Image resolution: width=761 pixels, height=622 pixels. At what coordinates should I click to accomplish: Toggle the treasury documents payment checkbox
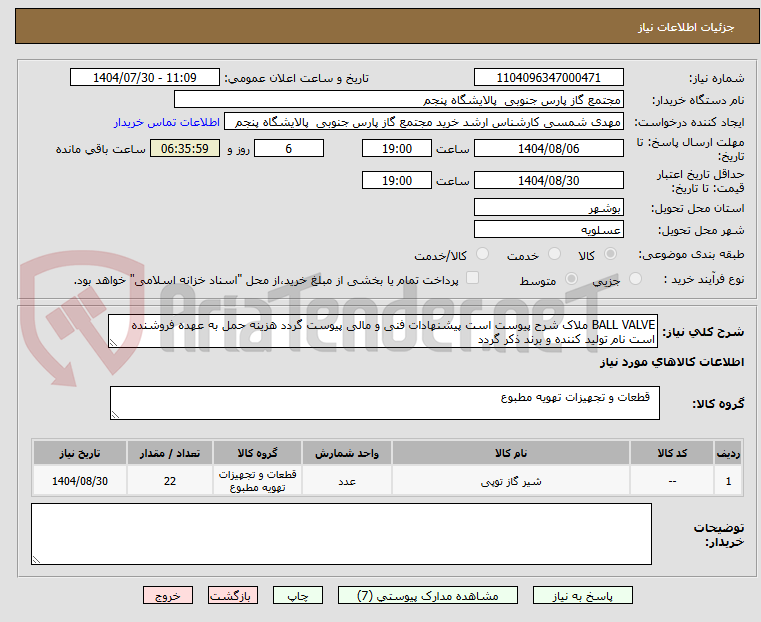474,279
